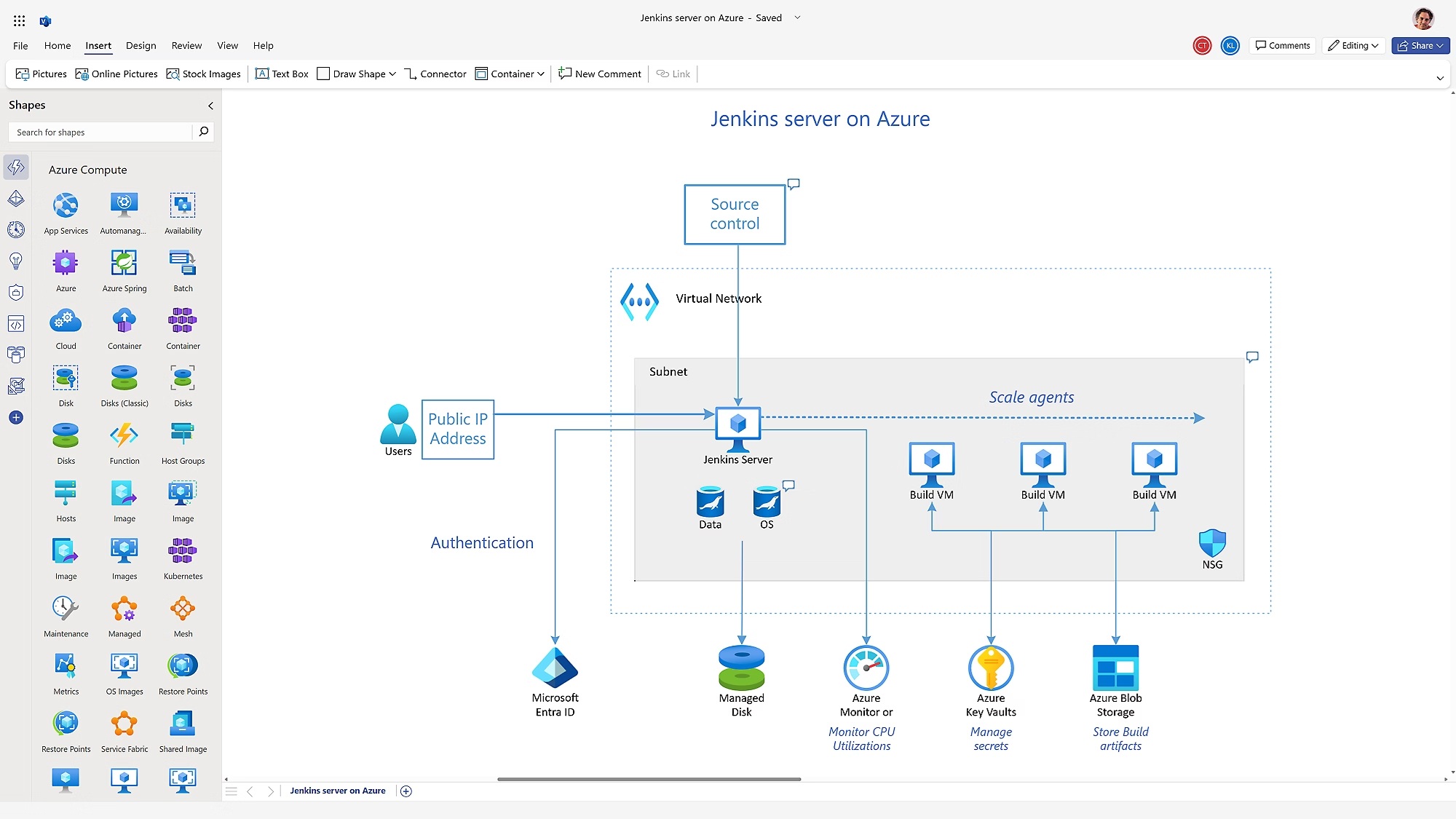Insert a Text Box from the ribbon
The height and width of the screenshot is (819, 1456).
pyautogui.click(x=281, y=74)
